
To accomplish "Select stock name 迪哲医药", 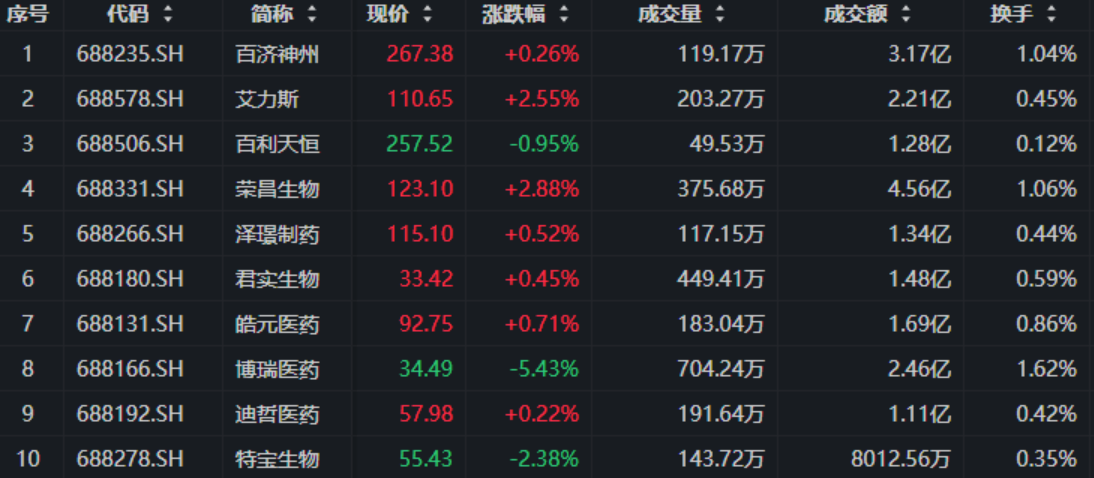I will tap(277, 414).
